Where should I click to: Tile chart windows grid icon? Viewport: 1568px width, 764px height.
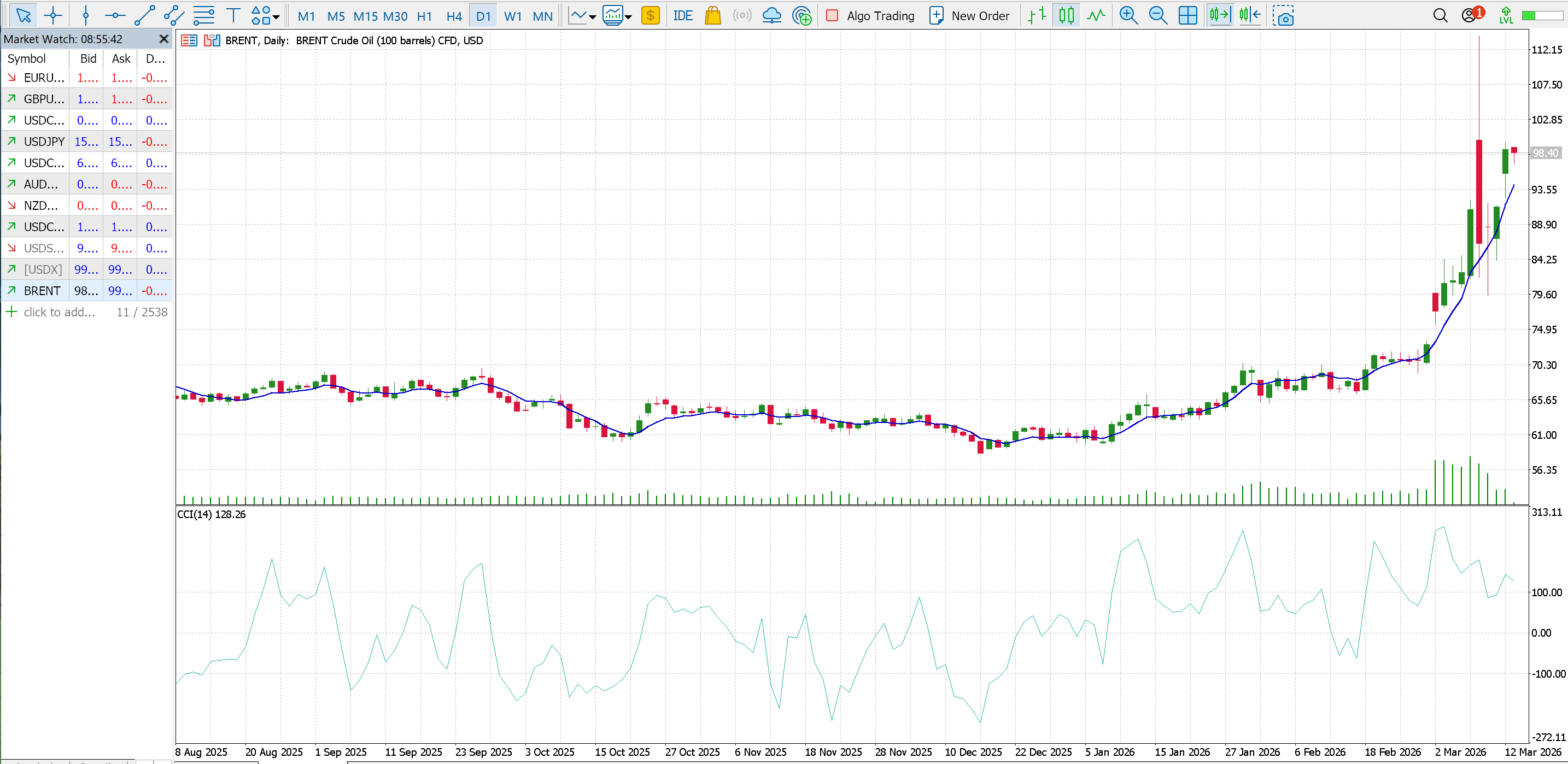pyautogui.click(x=1187, y=16)
